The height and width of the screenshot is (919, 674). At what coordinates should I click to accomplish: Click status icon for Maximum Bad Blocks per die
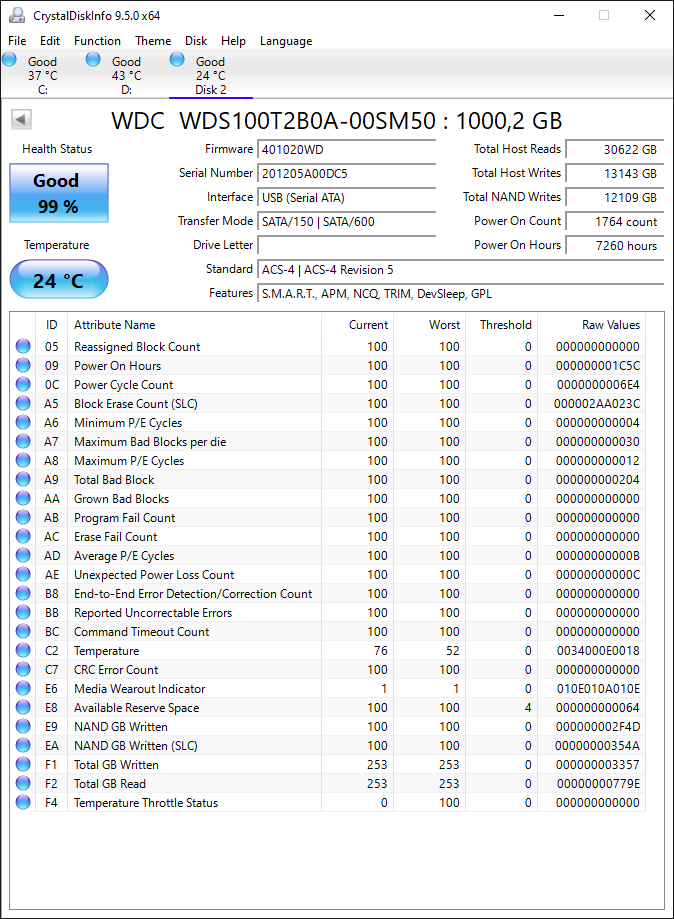click(x=23, y=441)
